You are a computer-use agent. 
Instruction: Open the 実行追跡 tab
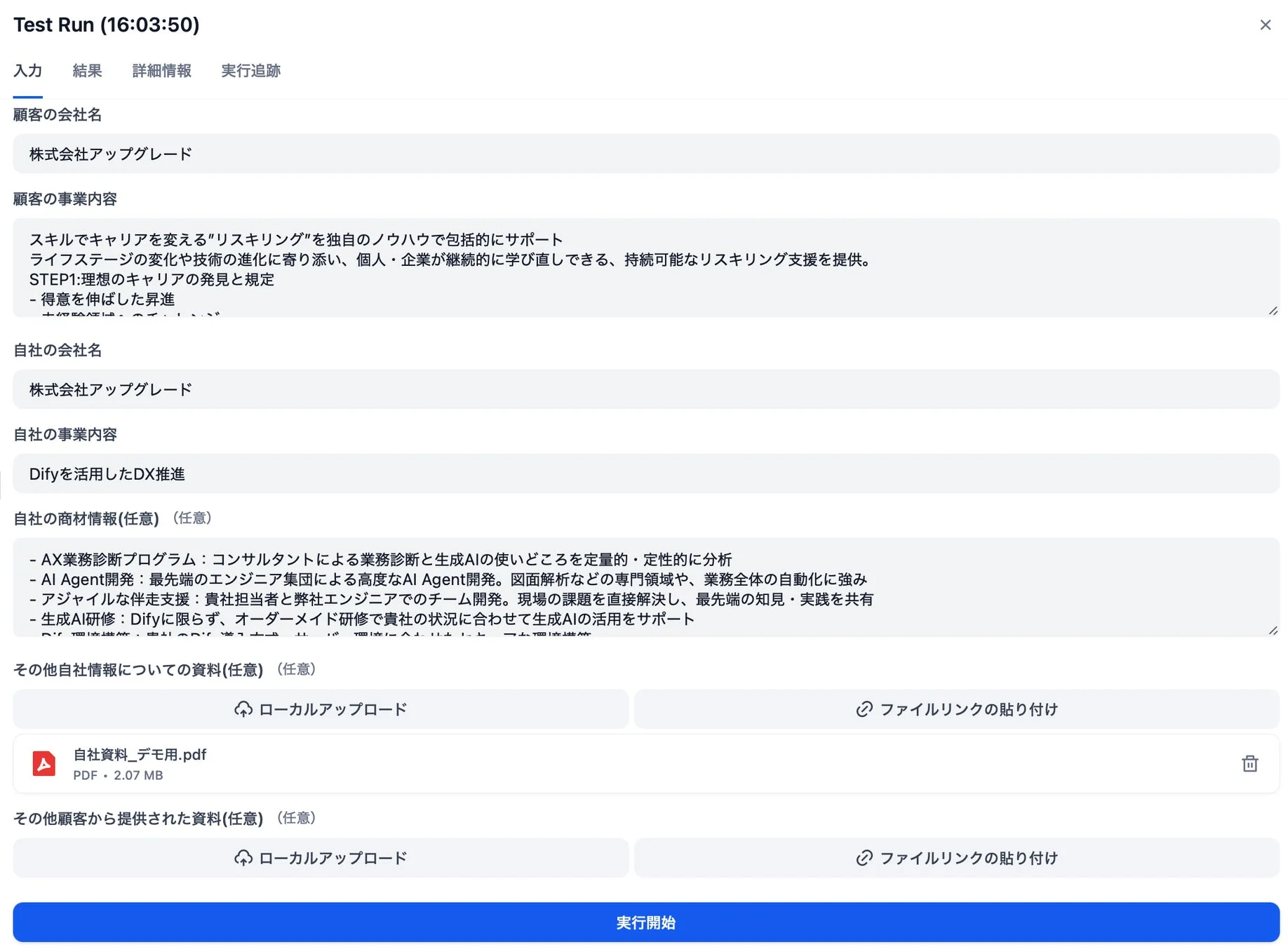250,71
